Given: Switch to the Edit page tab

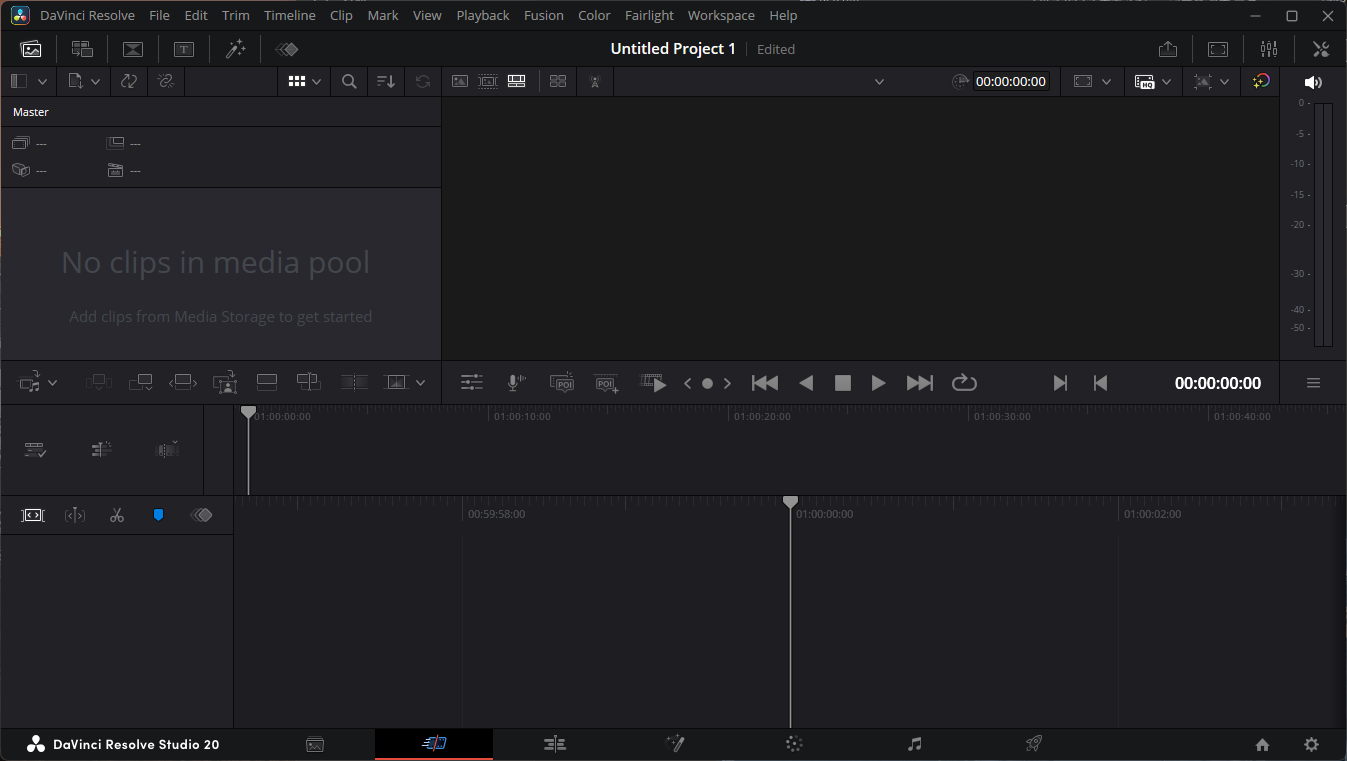Looking at the screenshot, I should coord(555,744).
